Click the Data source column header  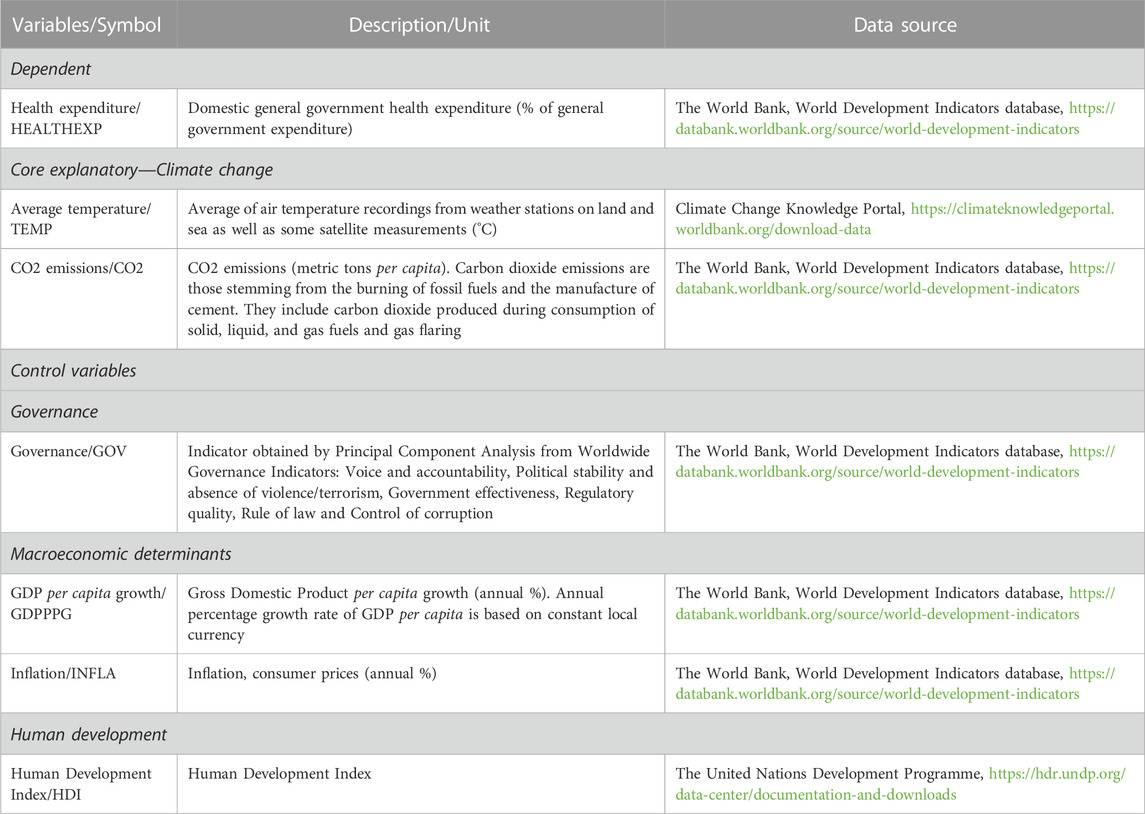coord(905,25)
